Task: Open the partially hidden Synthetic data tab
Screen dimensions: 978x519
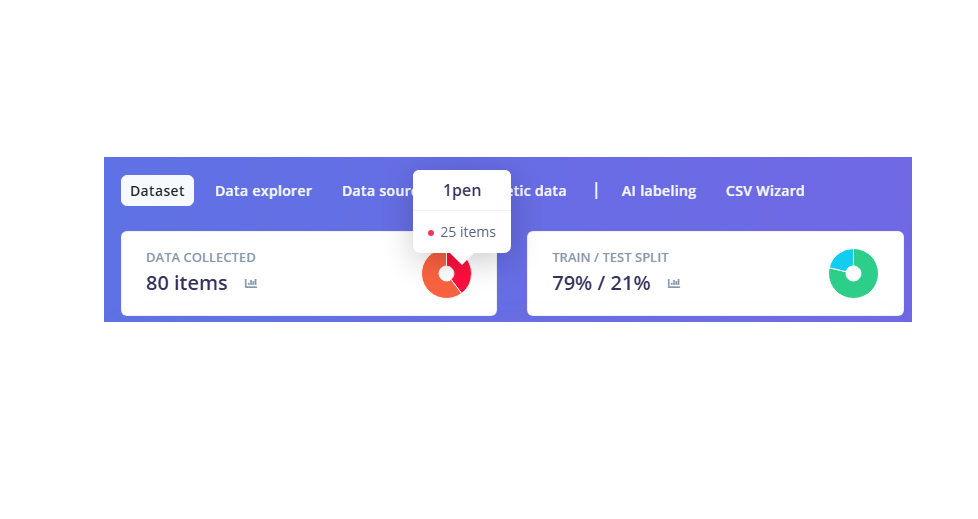Action: click(x=538, y=191)
